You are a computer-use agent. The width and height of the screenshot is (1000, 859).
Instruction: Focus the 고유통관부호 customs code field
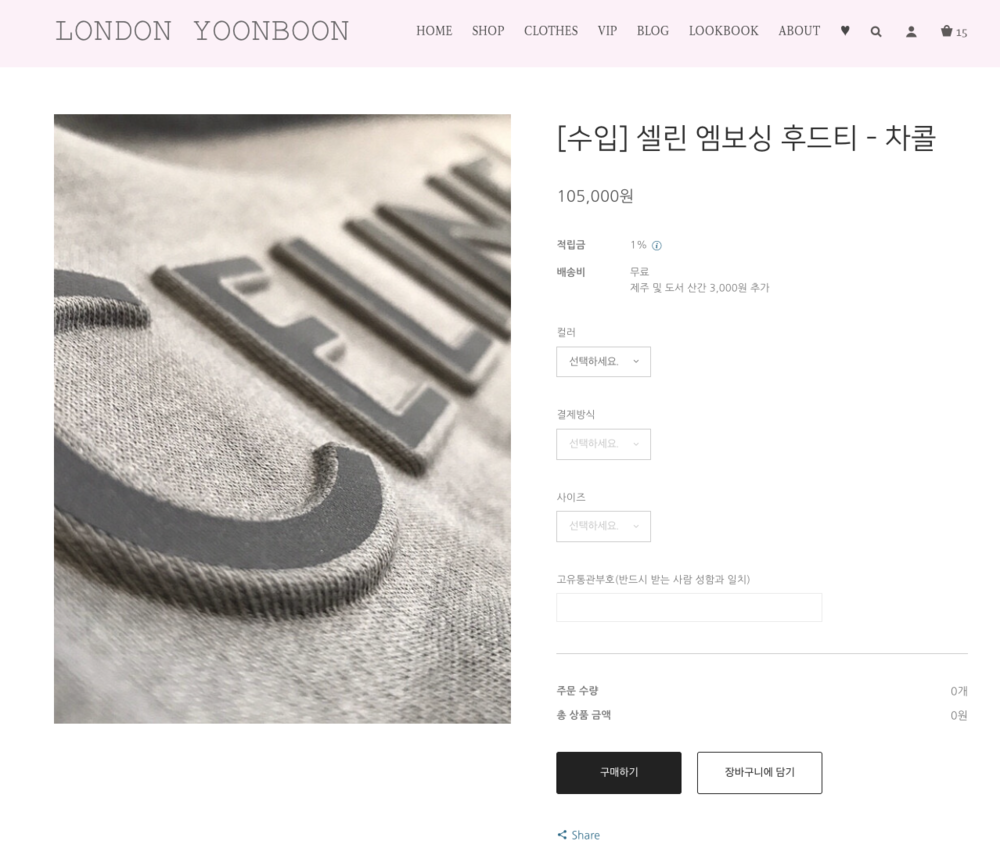coord(689,608)
